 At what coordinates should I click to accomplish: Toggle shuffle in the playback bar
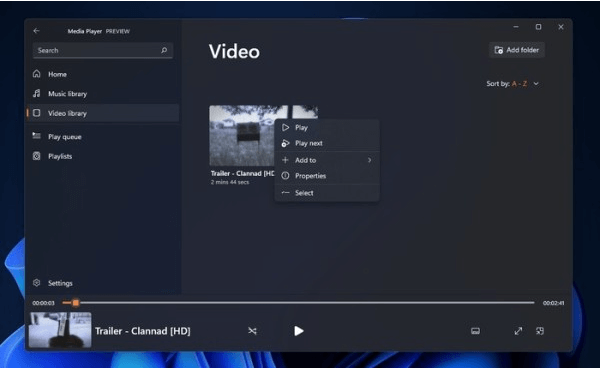pyautogui.click(x=252, y=331)
